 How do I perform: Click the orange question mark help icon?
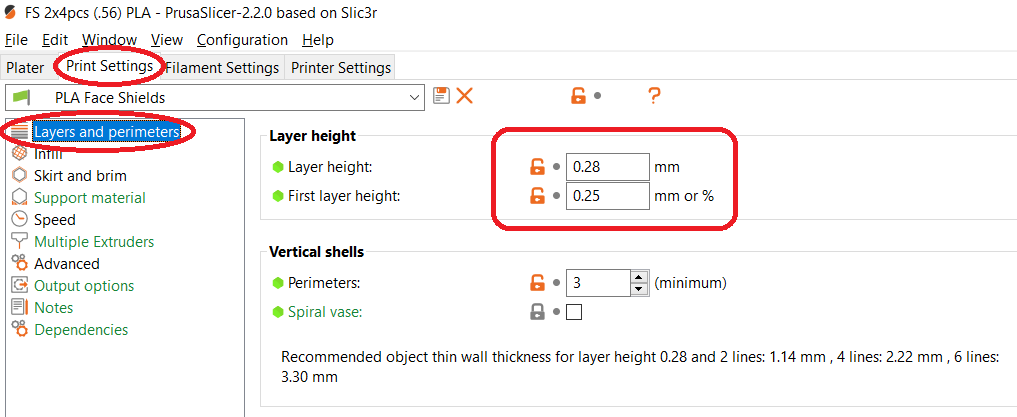(654, 96)
